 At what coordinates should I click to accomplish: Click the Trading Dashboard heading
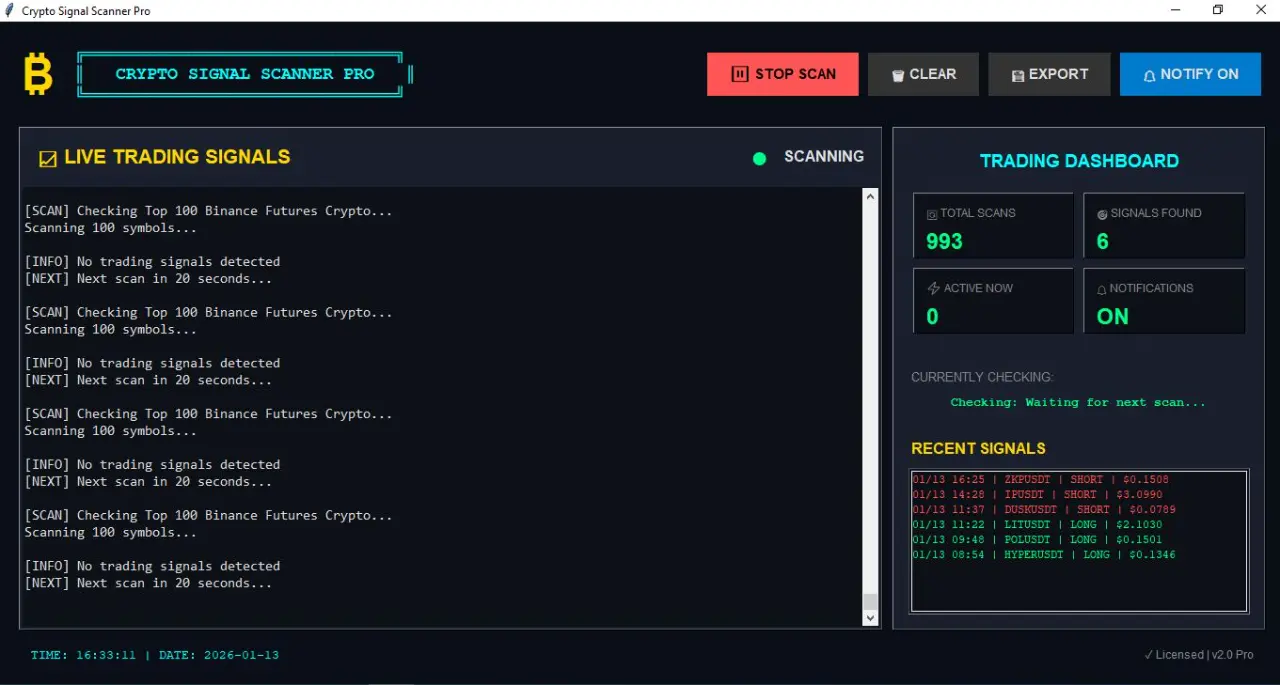[x=1079, y=161]
